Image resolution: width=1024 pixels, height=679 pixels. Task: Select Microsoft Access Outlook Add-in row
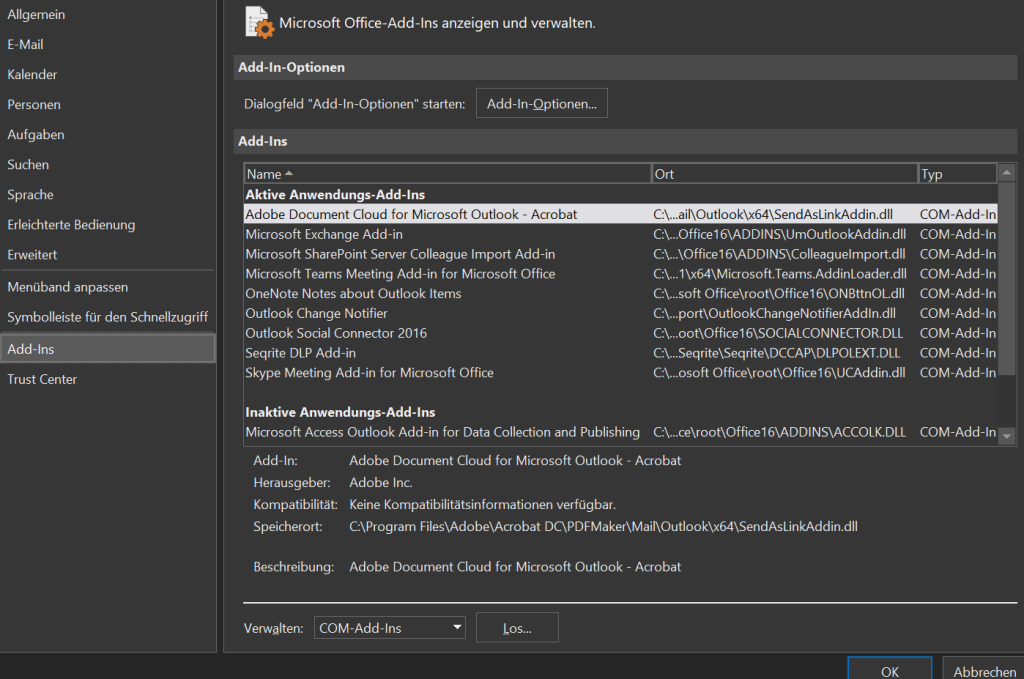(620, 432)
